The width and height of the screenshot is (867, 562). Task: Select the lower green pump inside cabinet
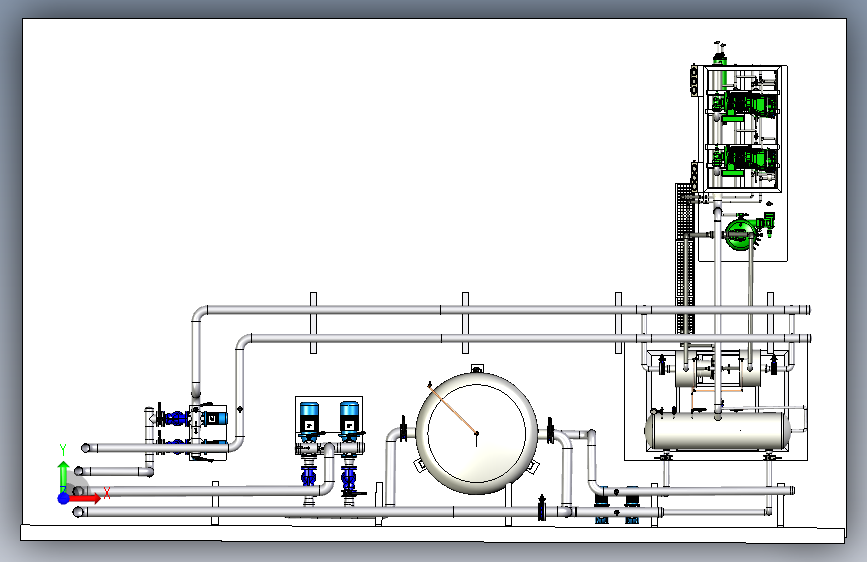coord(747,159)
